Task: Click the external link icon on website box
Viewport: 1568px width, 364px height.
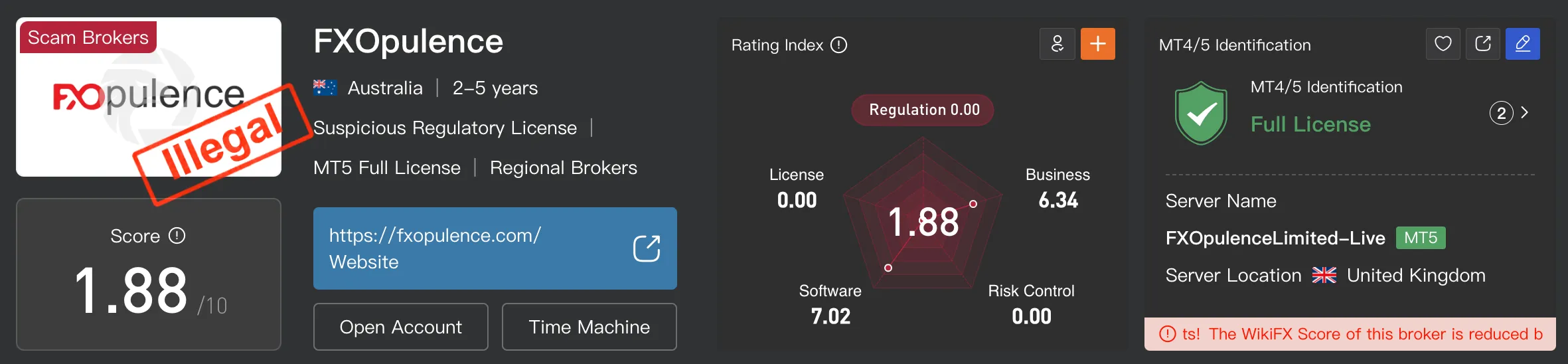Action: pos(646,248)
